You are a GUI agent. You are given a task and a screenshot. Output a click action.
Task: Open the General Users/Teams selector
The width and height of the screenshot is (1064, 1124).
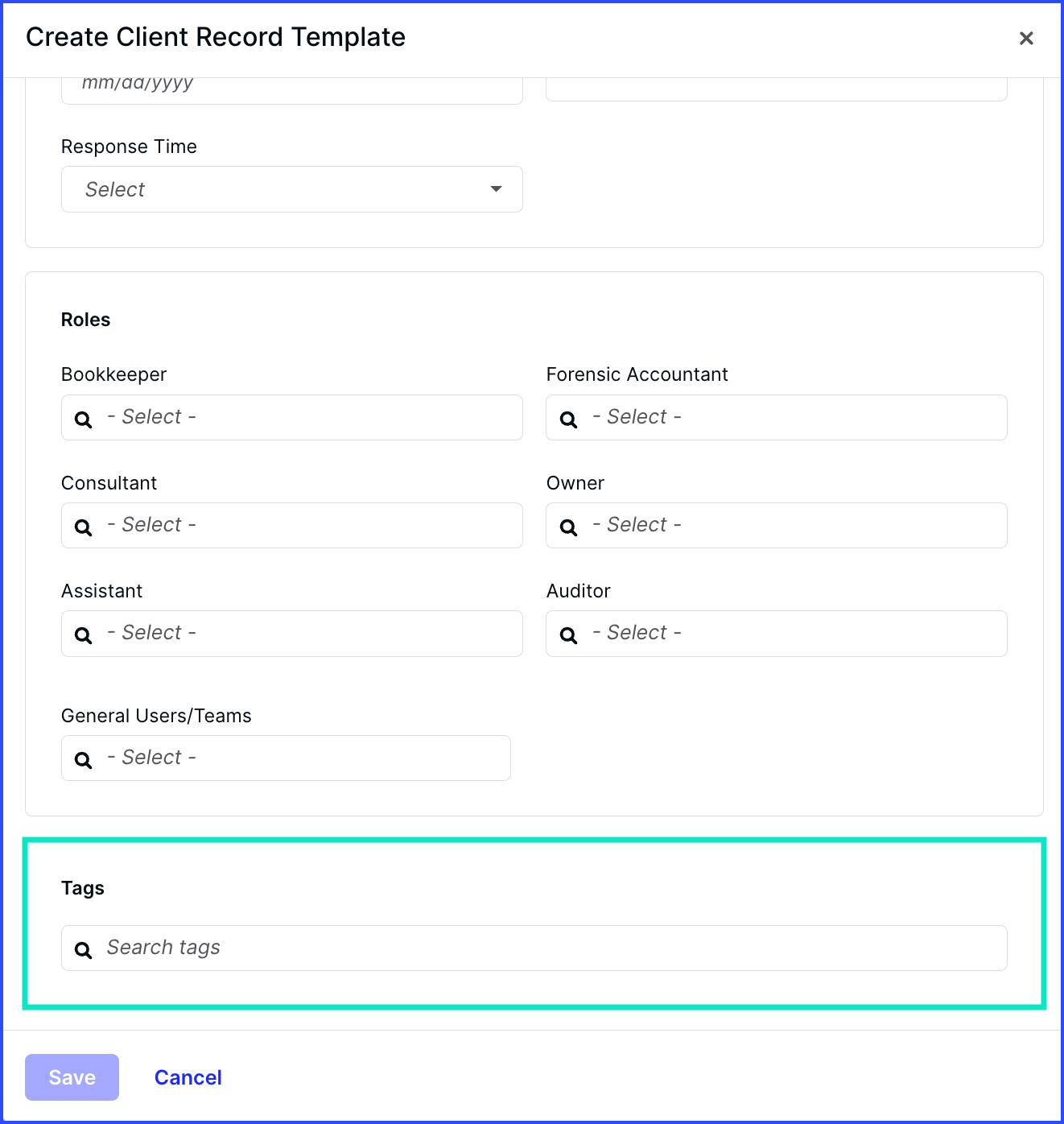285,758
